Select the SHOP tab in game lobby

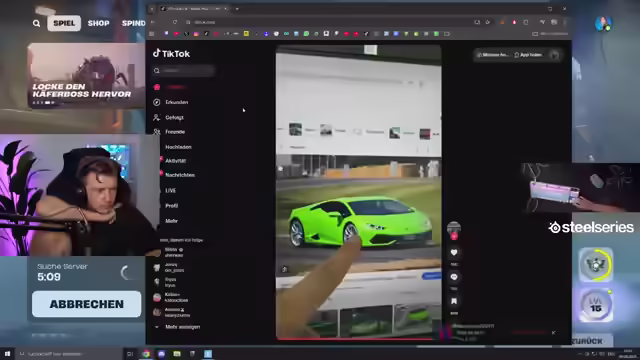(98, 23)
